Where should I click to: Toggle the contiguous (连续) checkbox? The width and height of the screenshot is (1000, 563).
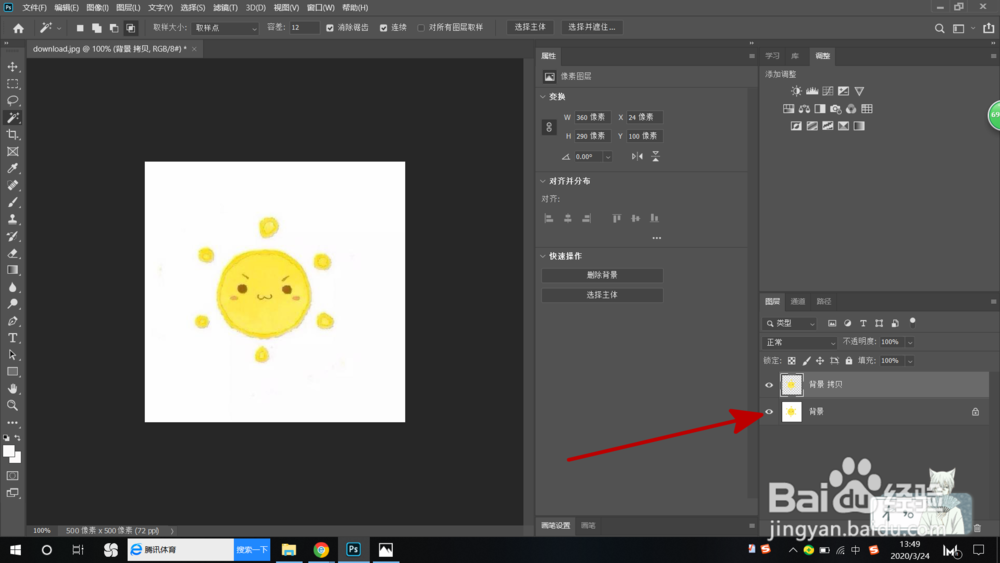pyautogui.click(x=383, y=28)
